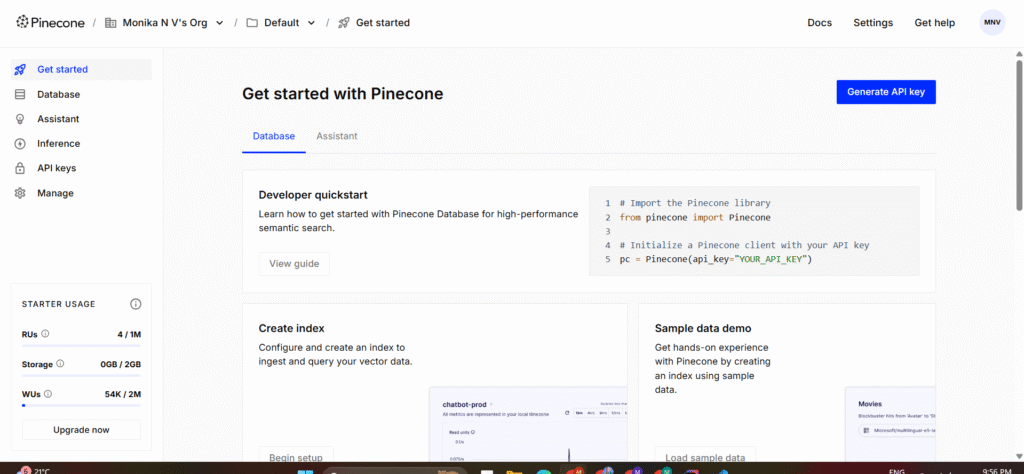Select the Get started rocket icon in sidebar
Screen dimensions: 1024x474
[20, 69]
